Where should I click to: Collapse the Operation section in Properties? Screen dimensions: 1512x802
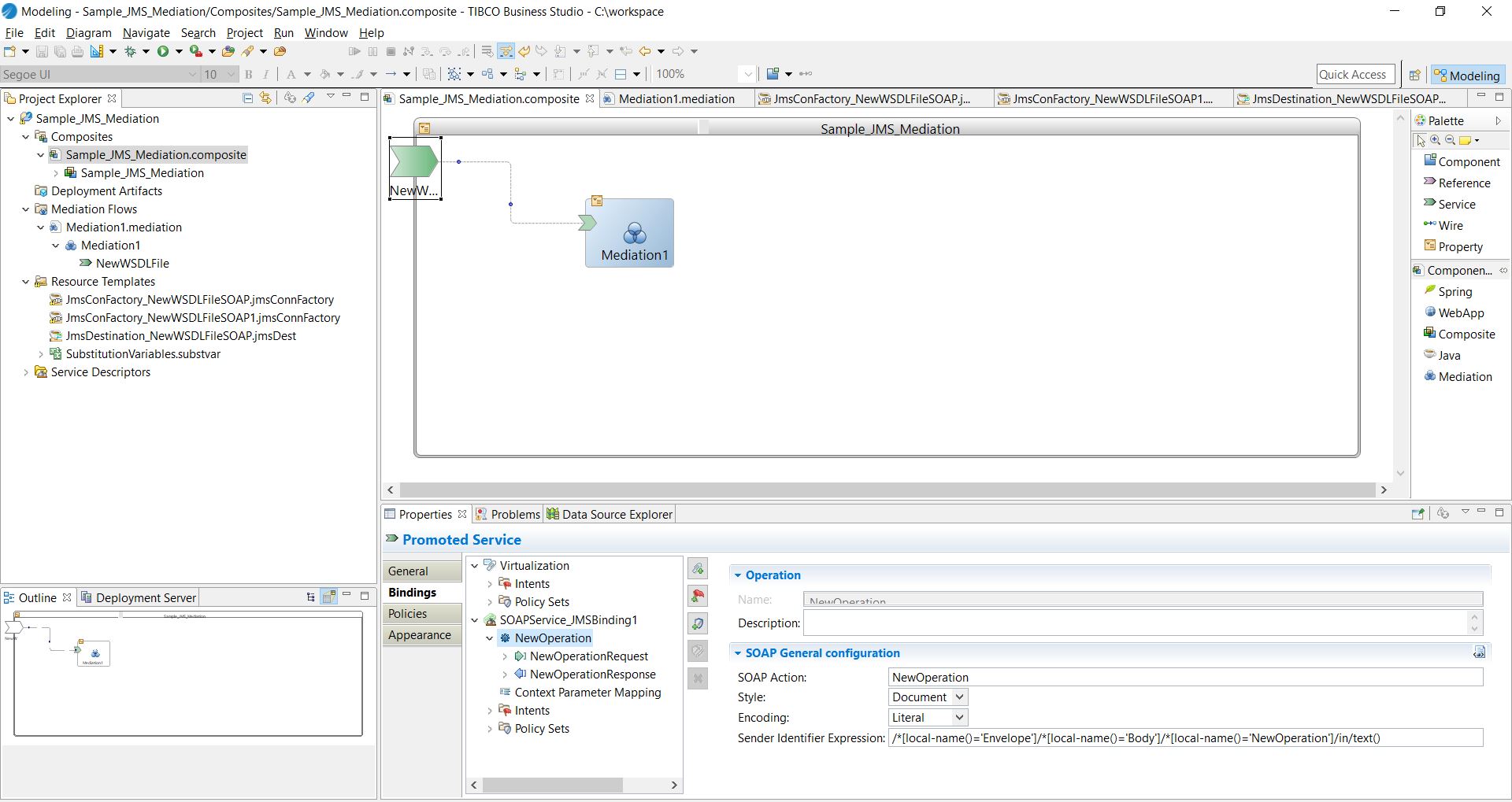[x=738, y=575]
